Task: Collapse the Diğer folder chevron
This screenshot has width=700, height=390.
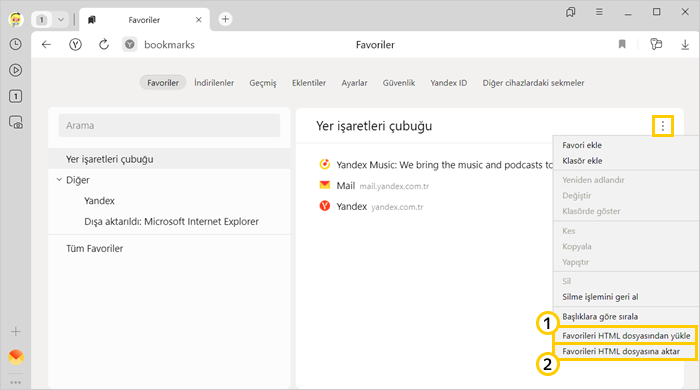Action: pos(59,180)
